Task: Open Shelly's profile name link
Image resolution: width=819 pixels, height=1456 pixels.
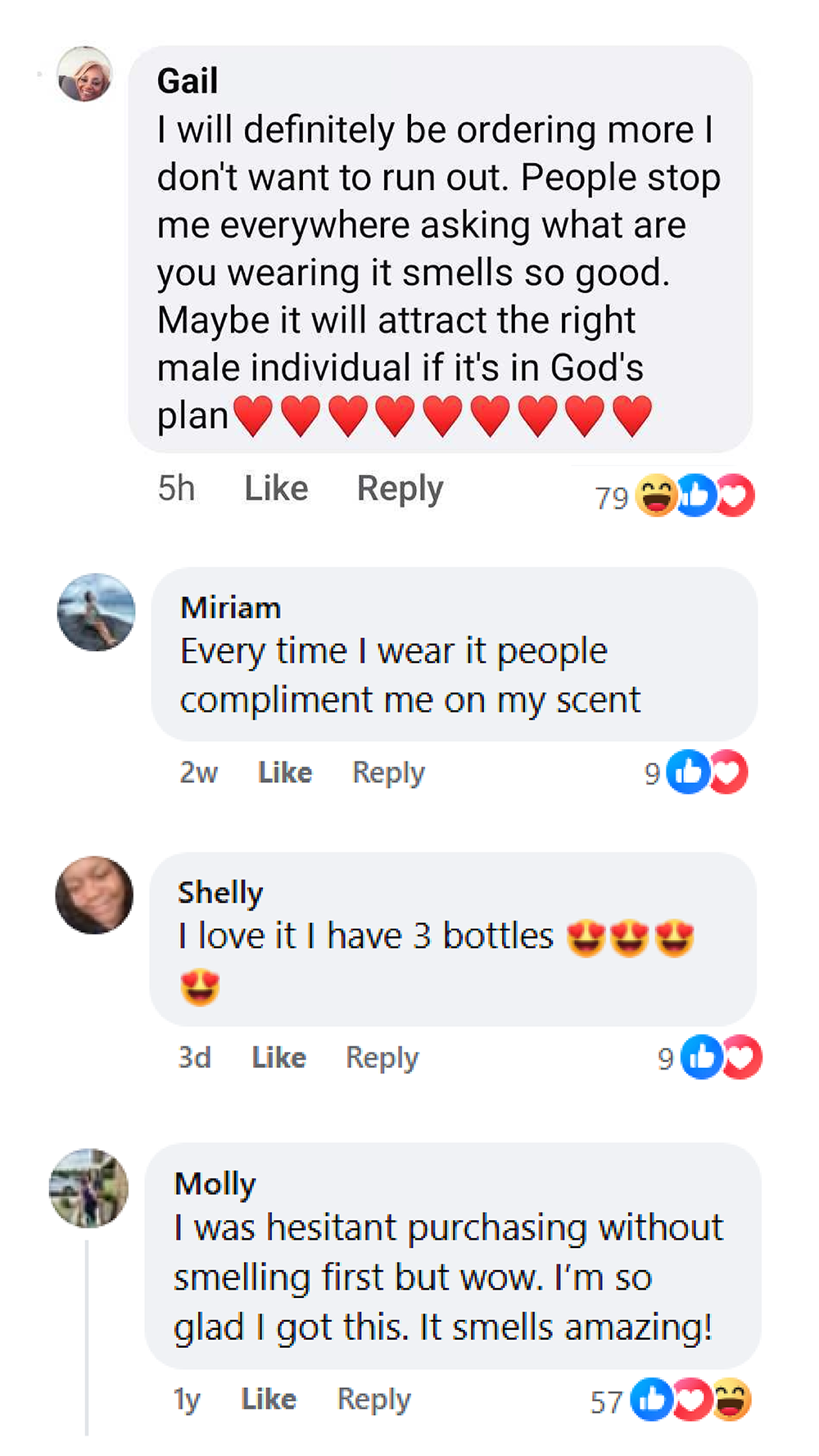Action: click(x=220, y=893)
